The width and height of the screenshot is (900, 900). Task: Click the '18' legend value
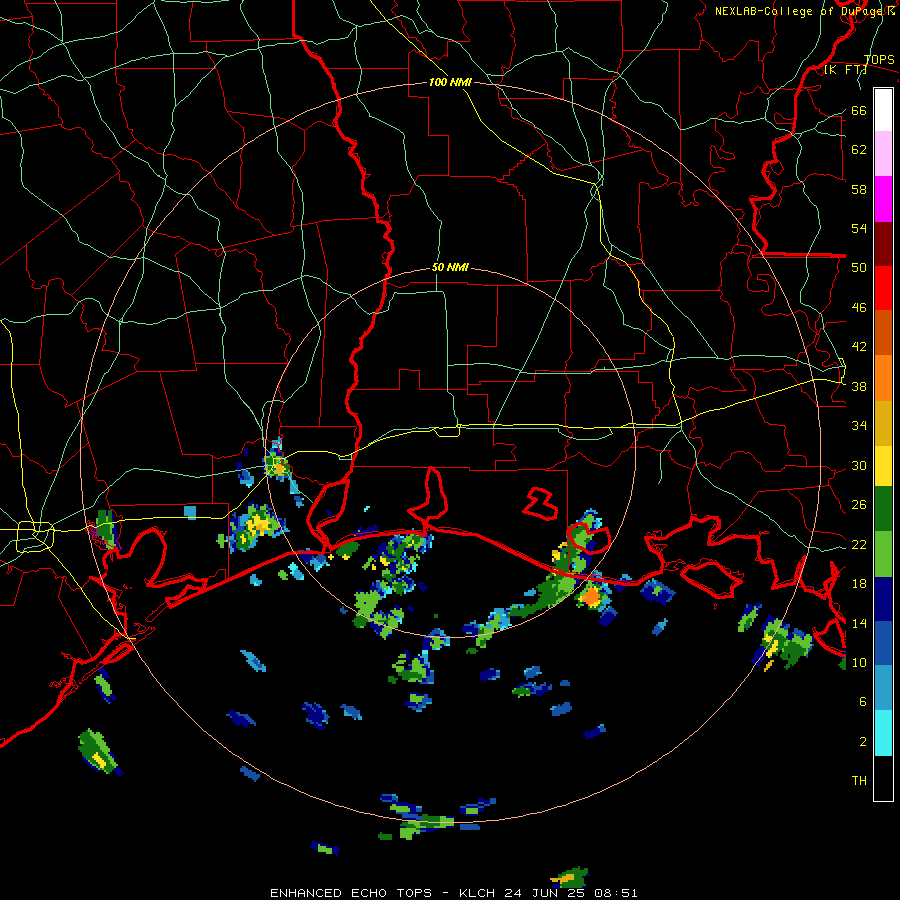pos(859,584)
